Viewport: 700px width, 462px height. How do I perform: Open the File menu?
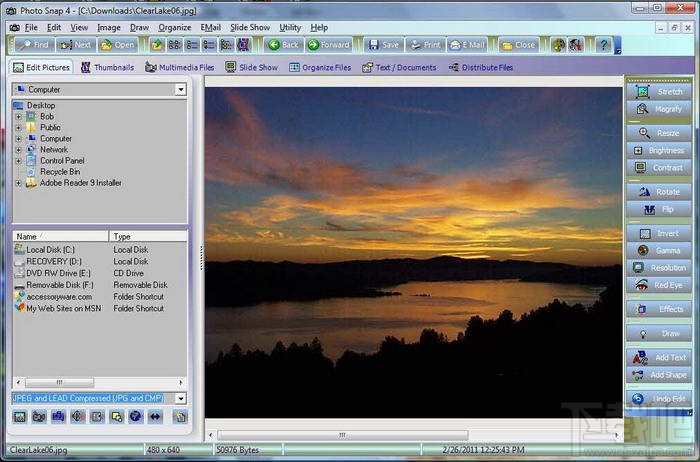coord(31,28)
